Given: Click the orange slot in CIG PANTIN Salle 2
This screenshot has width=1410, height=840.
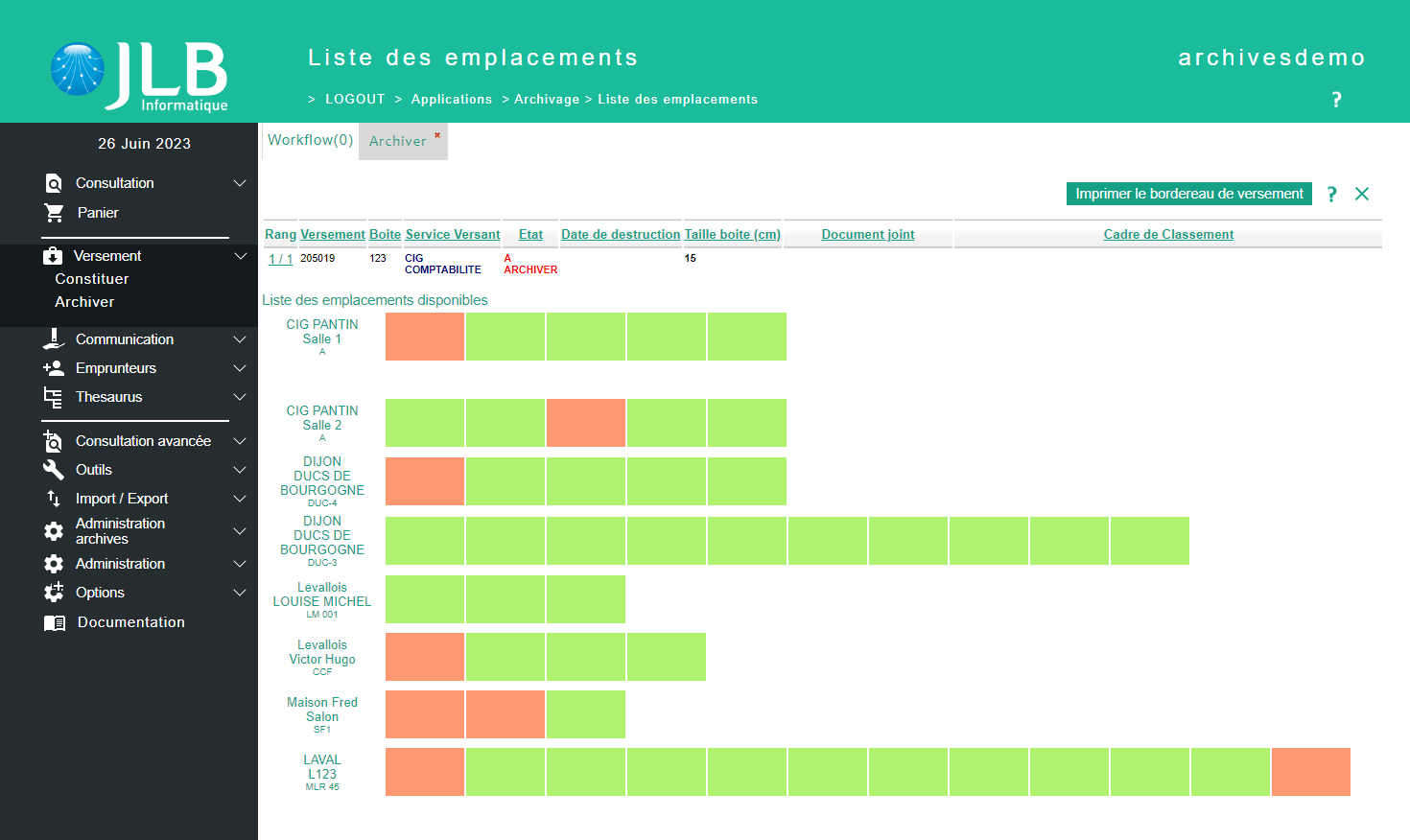Looking at the screenshot, I should pos(586,423).
